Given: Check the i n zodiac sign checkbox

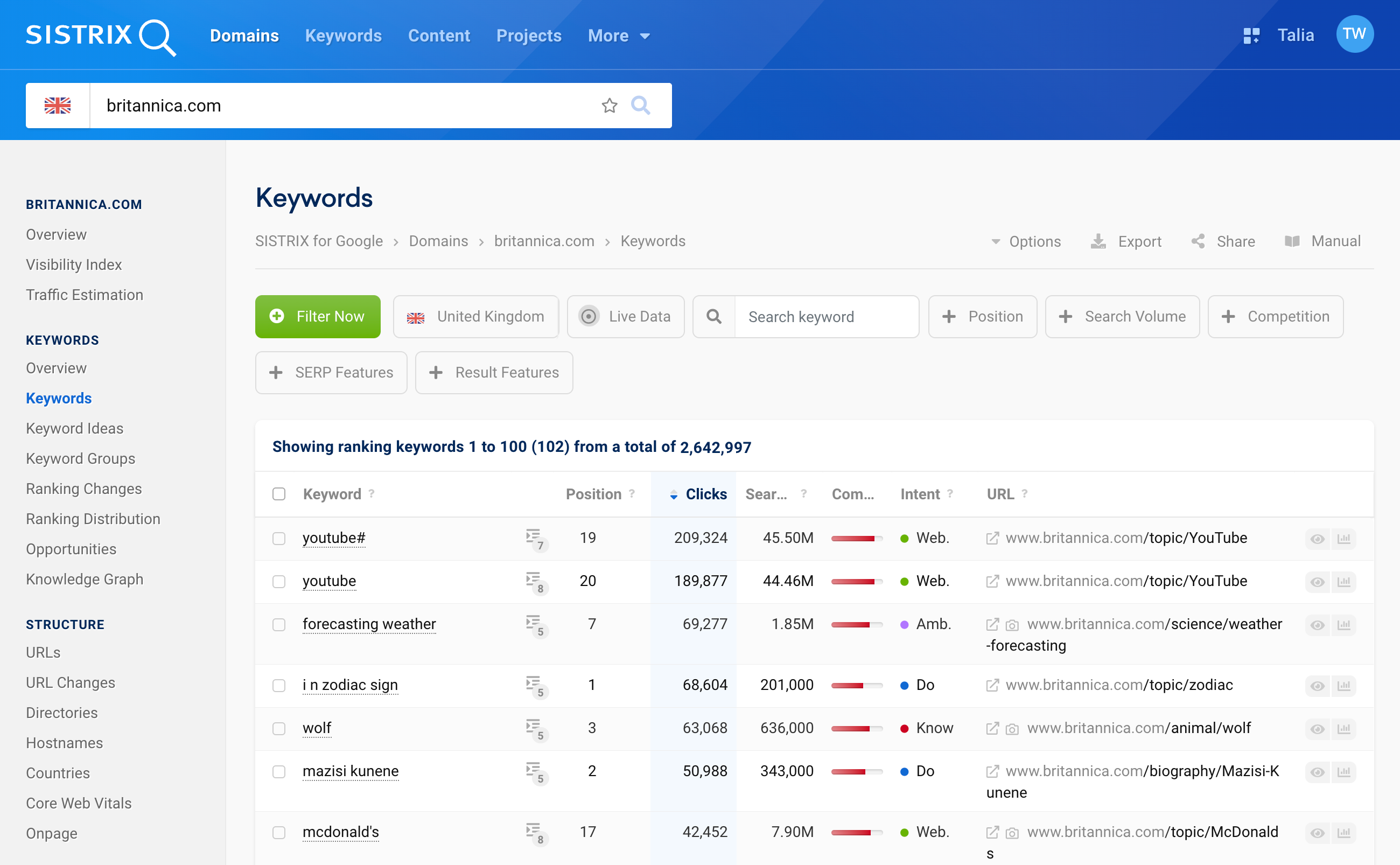Looking at the screenshot, I should [x=278, y=685].
